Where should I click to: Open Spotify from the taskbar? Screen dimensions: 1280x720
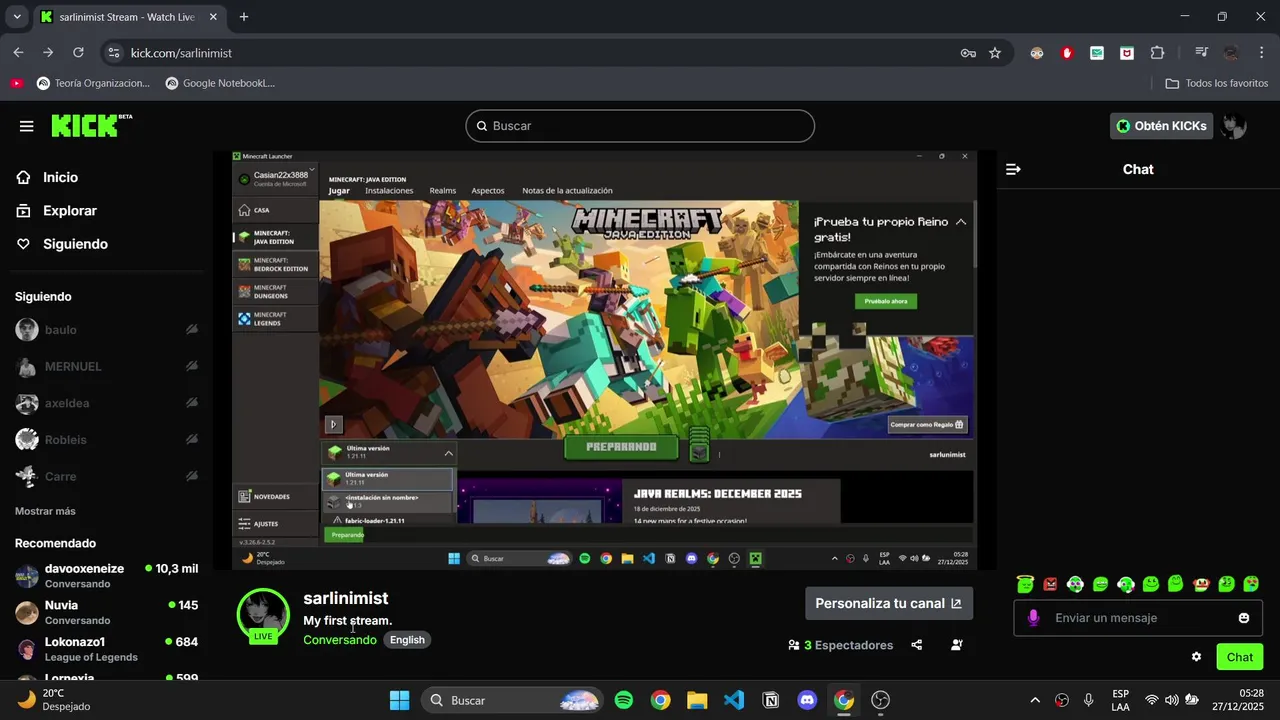point(624,700)
